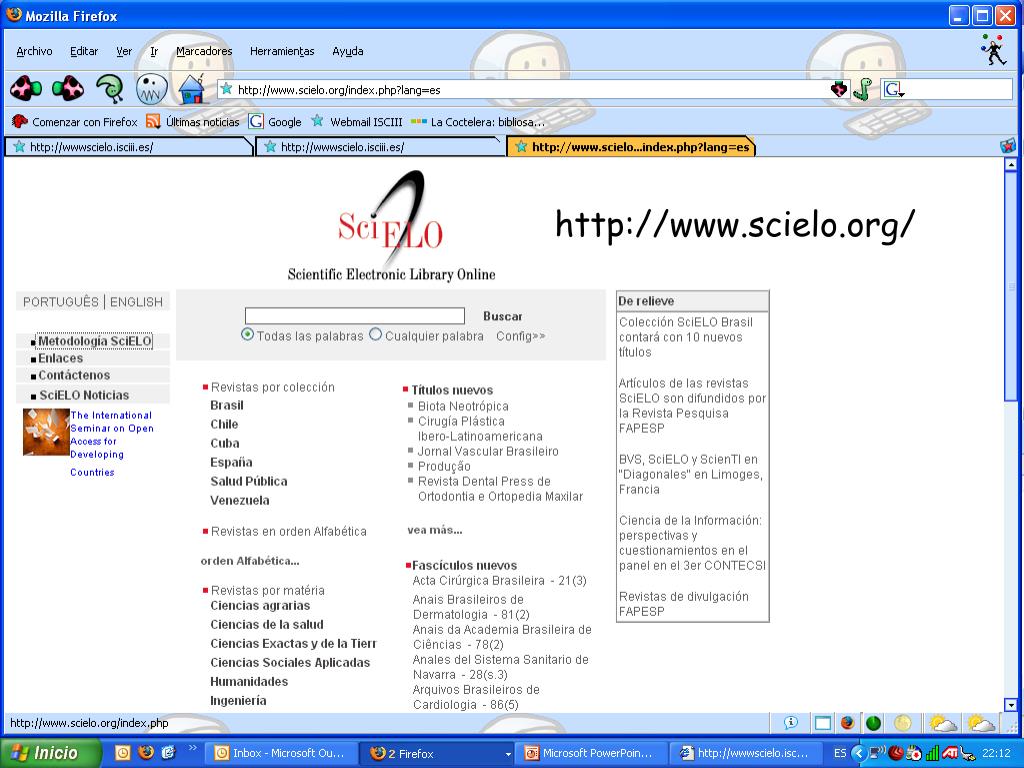Click the page scrollbar up arrow

[1010, 164]
